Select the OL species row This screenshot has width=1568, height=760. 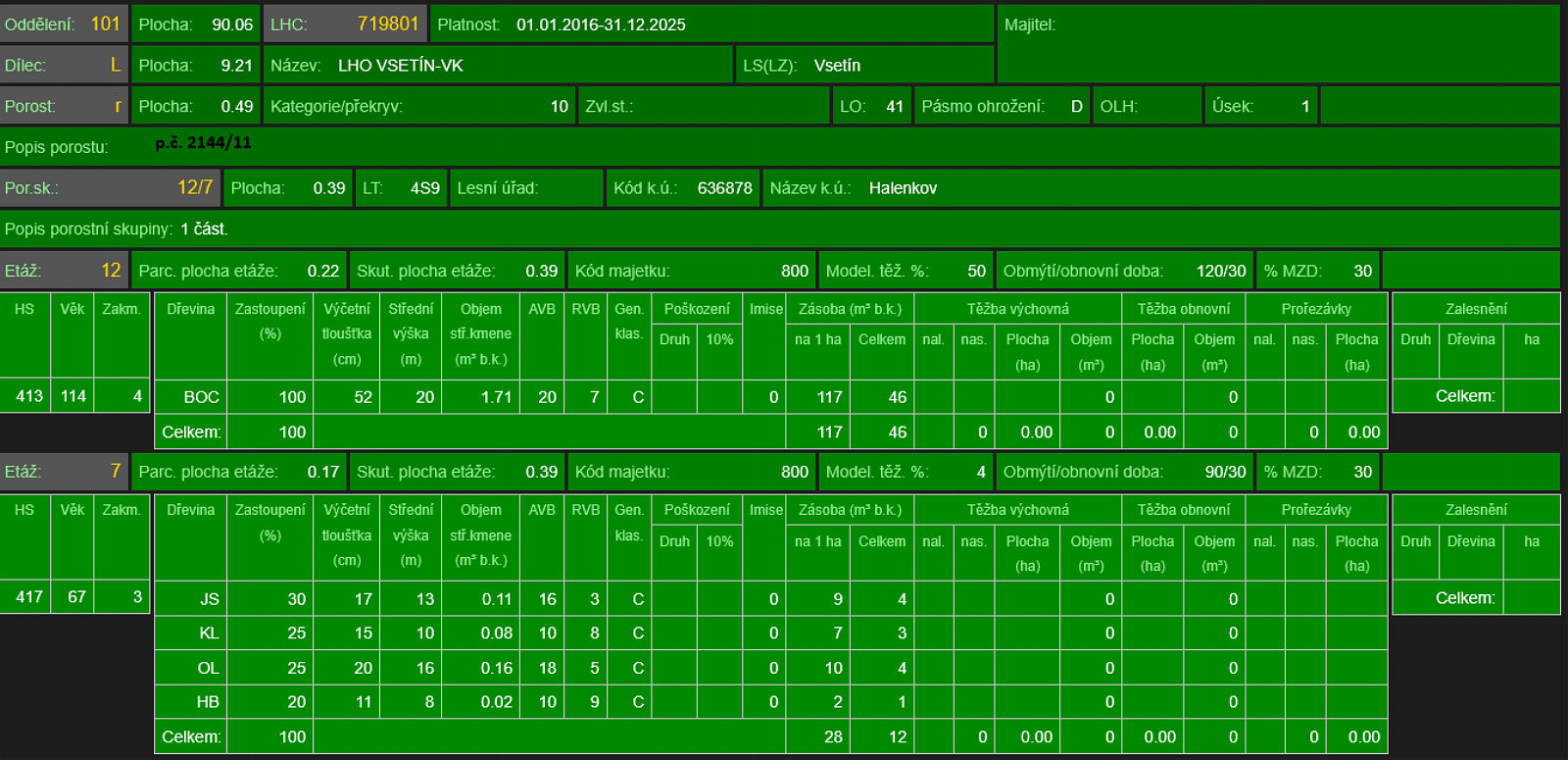pos(770,668)
